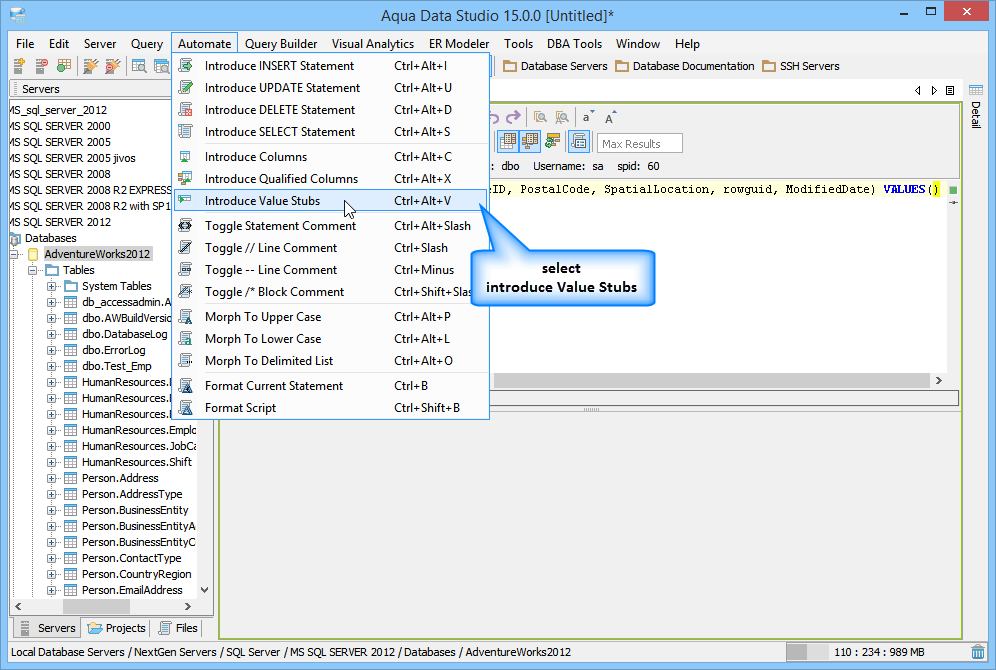Click the decrease font size icon
The height and width of the screenshot is (670, 996).
pyautogui.click(x=588, y=117)
